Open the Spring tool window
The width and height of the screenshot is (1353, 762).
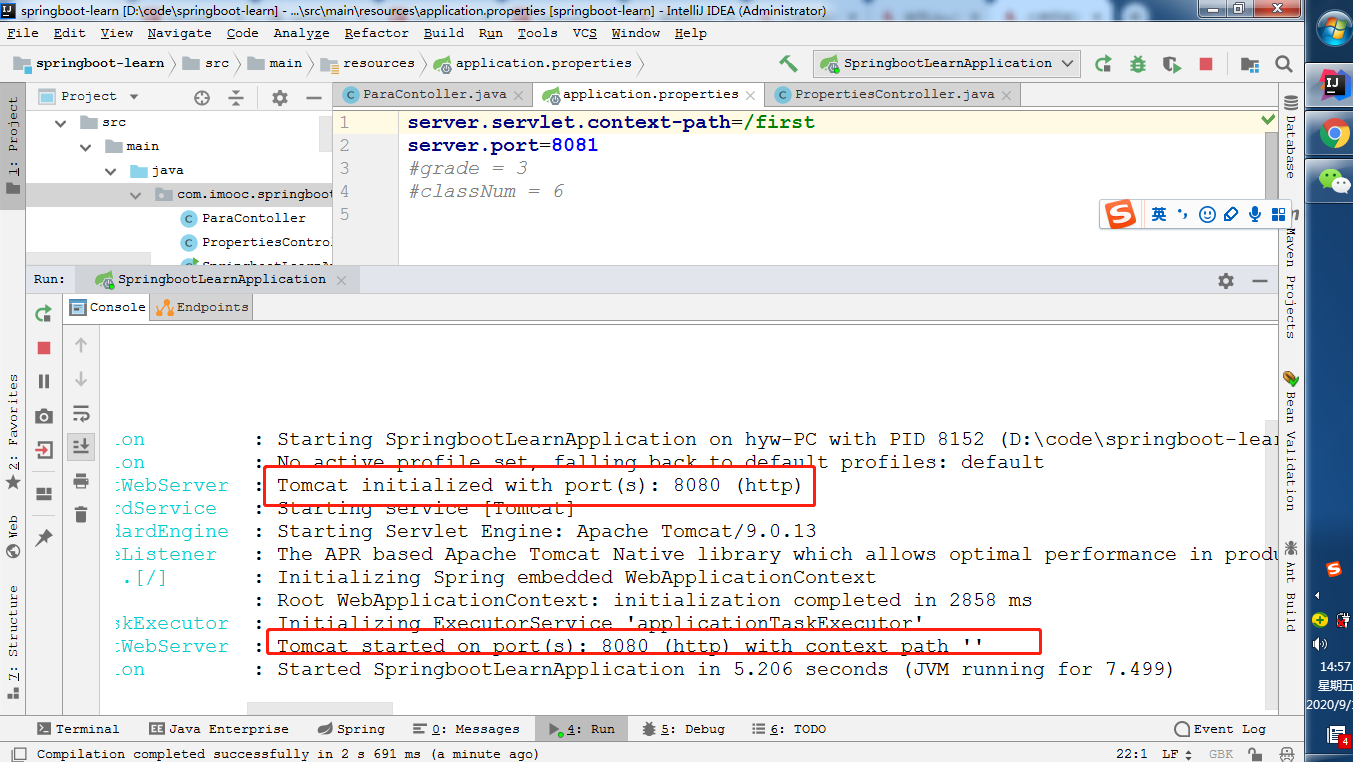coord(351,729)
